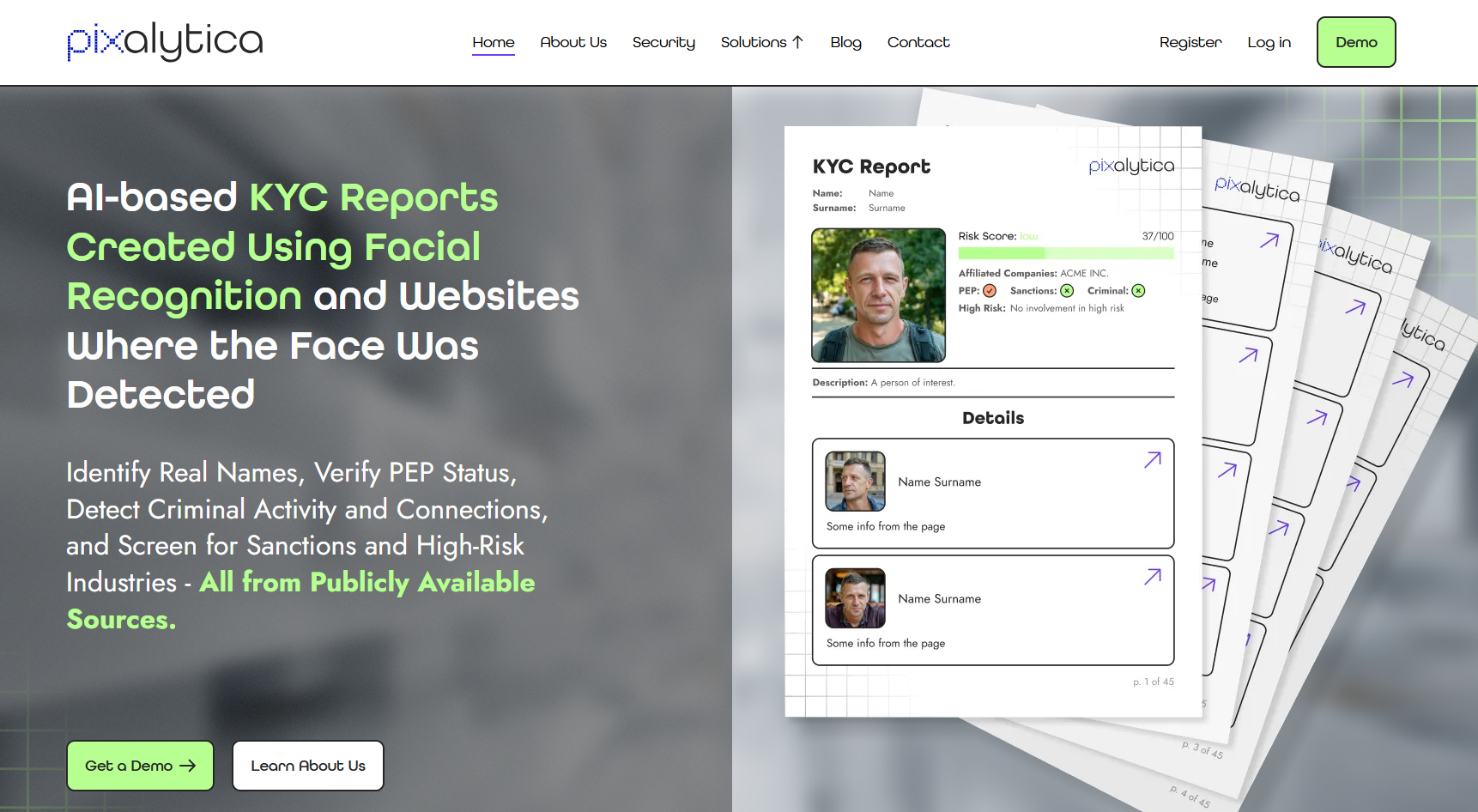Click the KYC Report title text
Viewport: 1478px width, 812px height.
[x=871, y=167]
